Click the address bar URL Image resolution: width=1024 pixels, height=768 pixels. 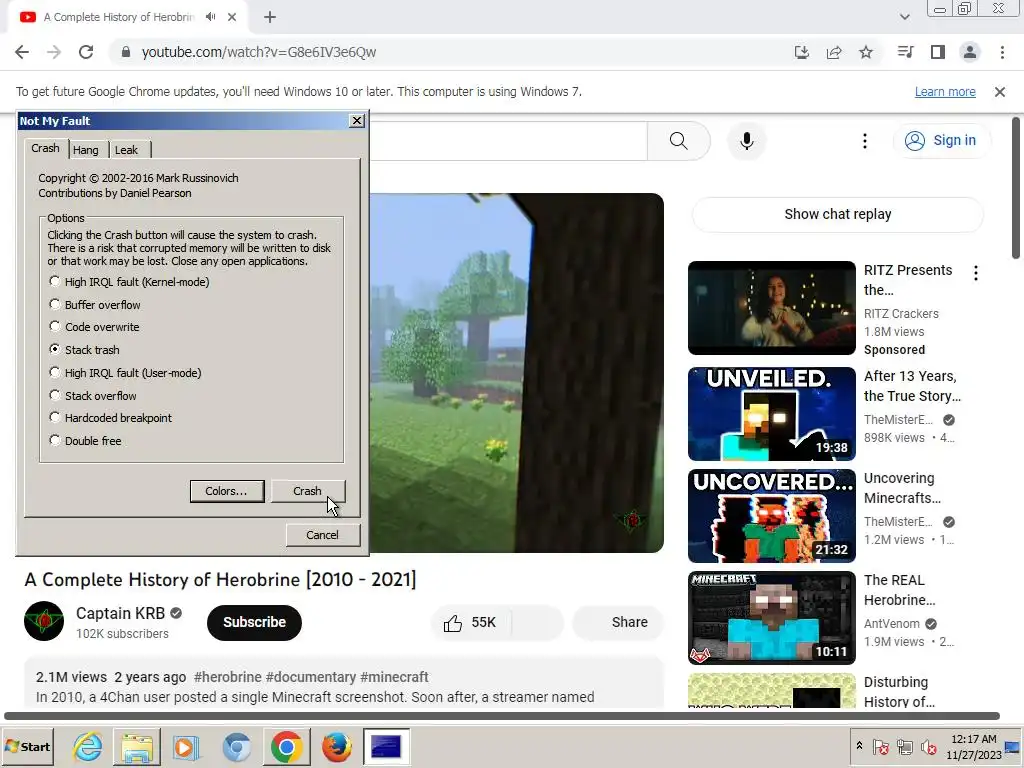pos(259,52)
